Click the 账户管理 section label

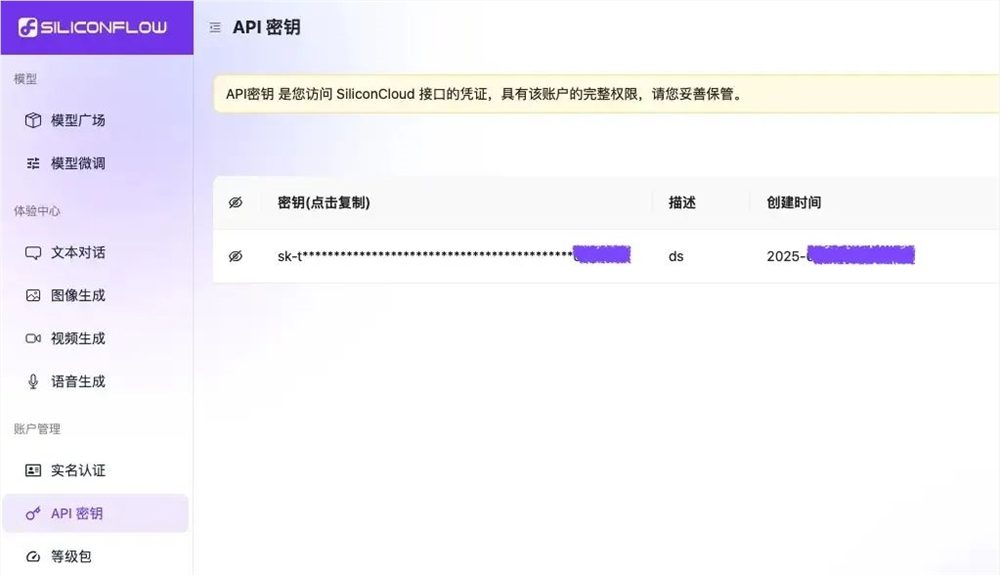(37, 429)
